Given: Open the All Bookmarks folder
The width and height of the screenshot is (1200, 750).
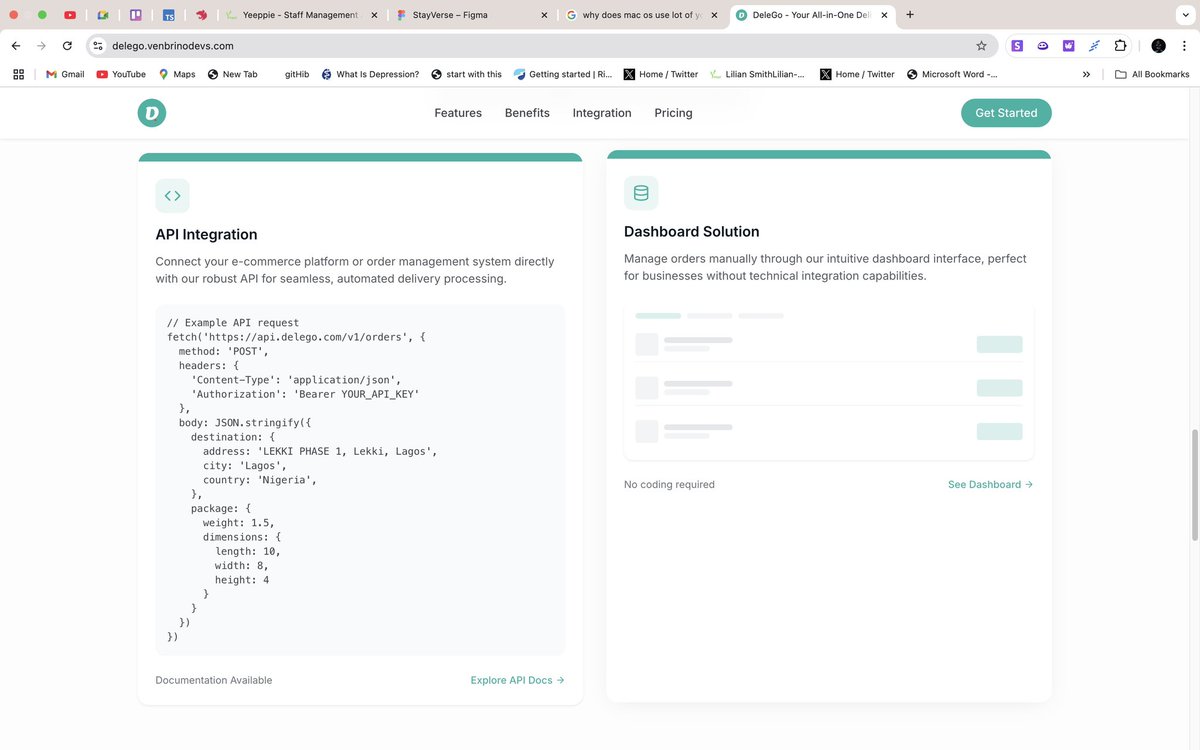Looking at the screenshot, I should 1152,74.
